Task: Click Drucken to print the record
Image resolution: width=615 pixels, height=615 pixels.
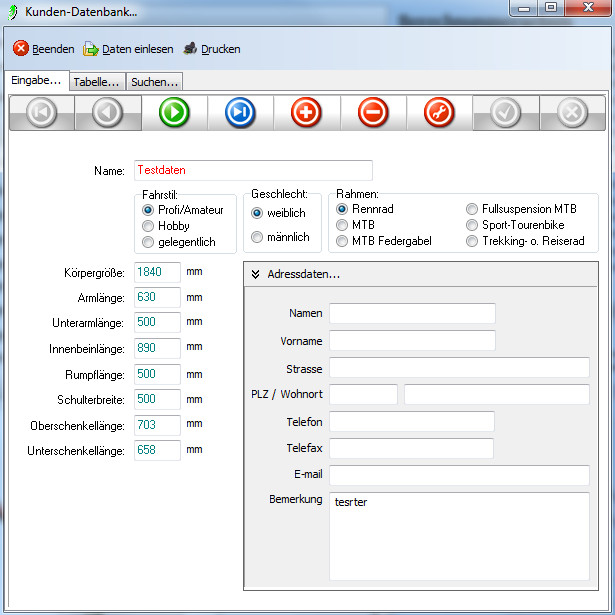Action: [211, 48]
